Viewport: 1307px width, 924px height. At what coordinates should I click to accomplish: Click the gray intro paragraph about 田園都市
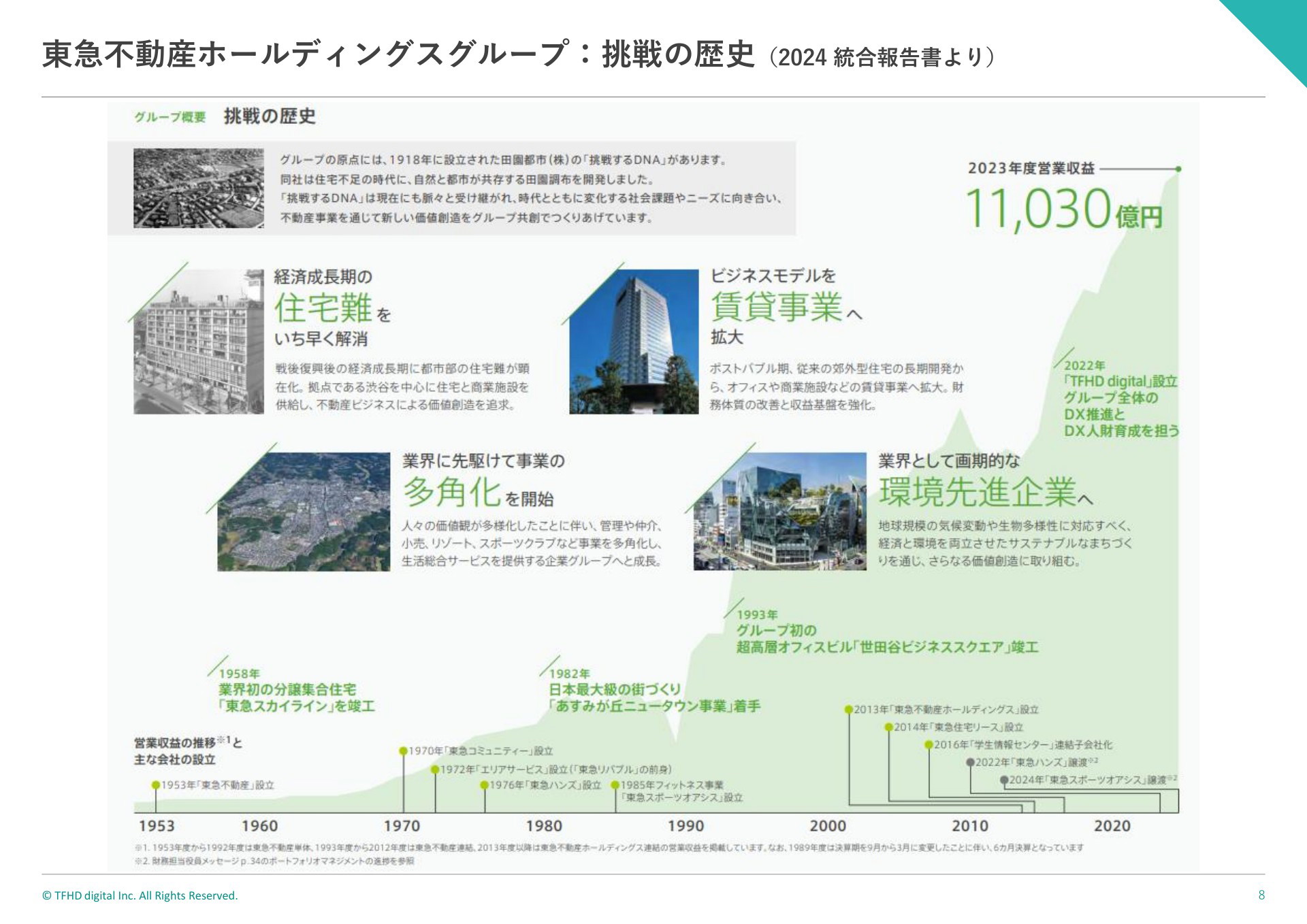click(x=531, y=189)
